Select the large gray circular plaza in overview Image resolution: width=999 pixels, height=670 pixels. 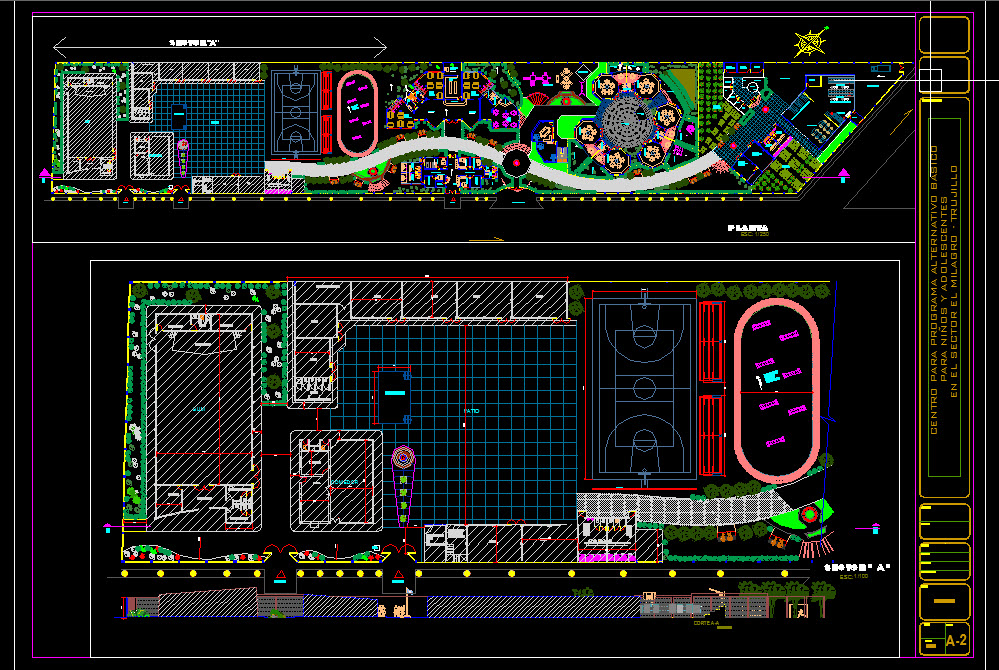click(x=628, y=123)
